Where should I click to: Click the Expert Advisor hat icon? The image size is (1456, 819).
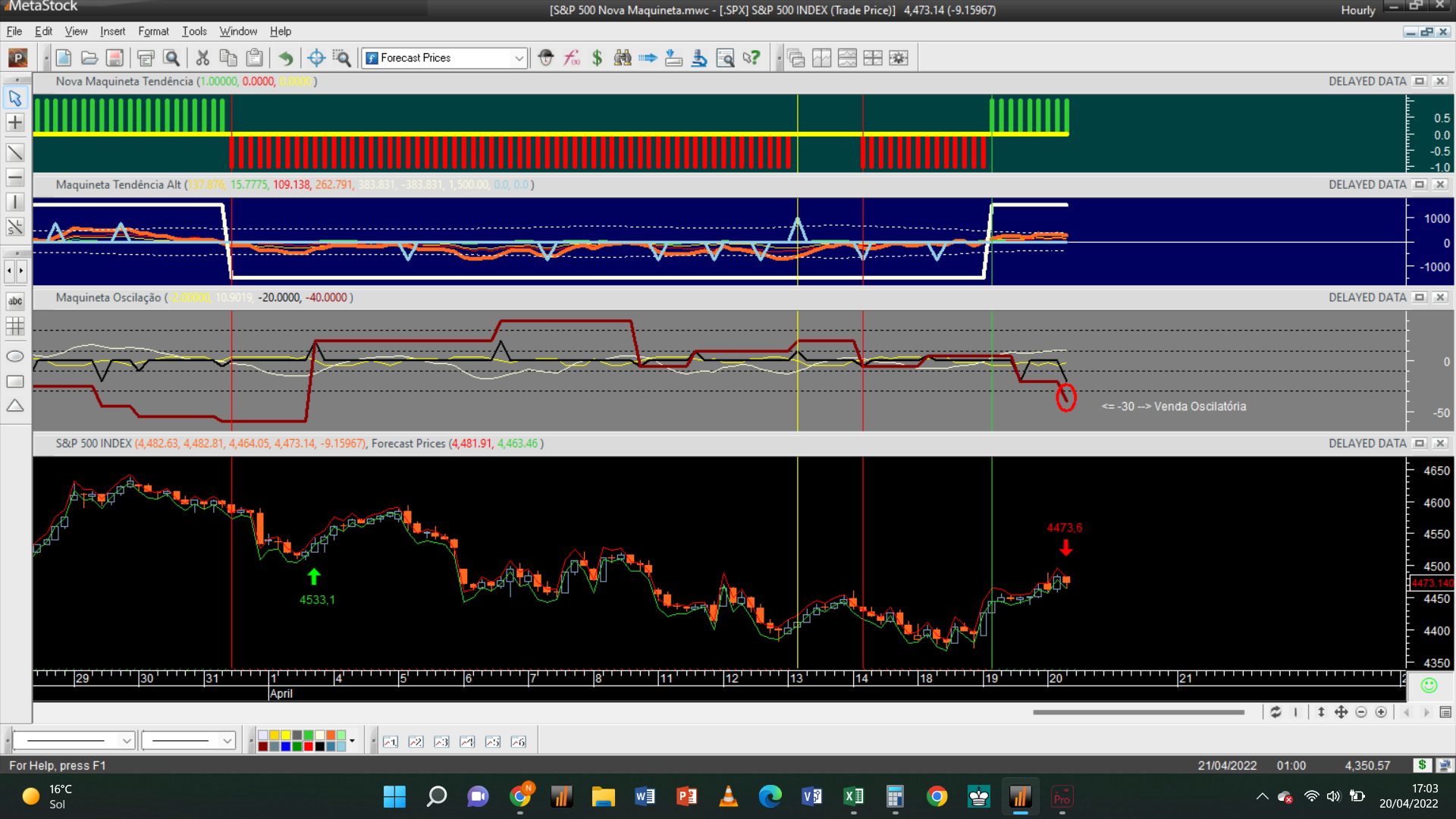click(546, 58)
